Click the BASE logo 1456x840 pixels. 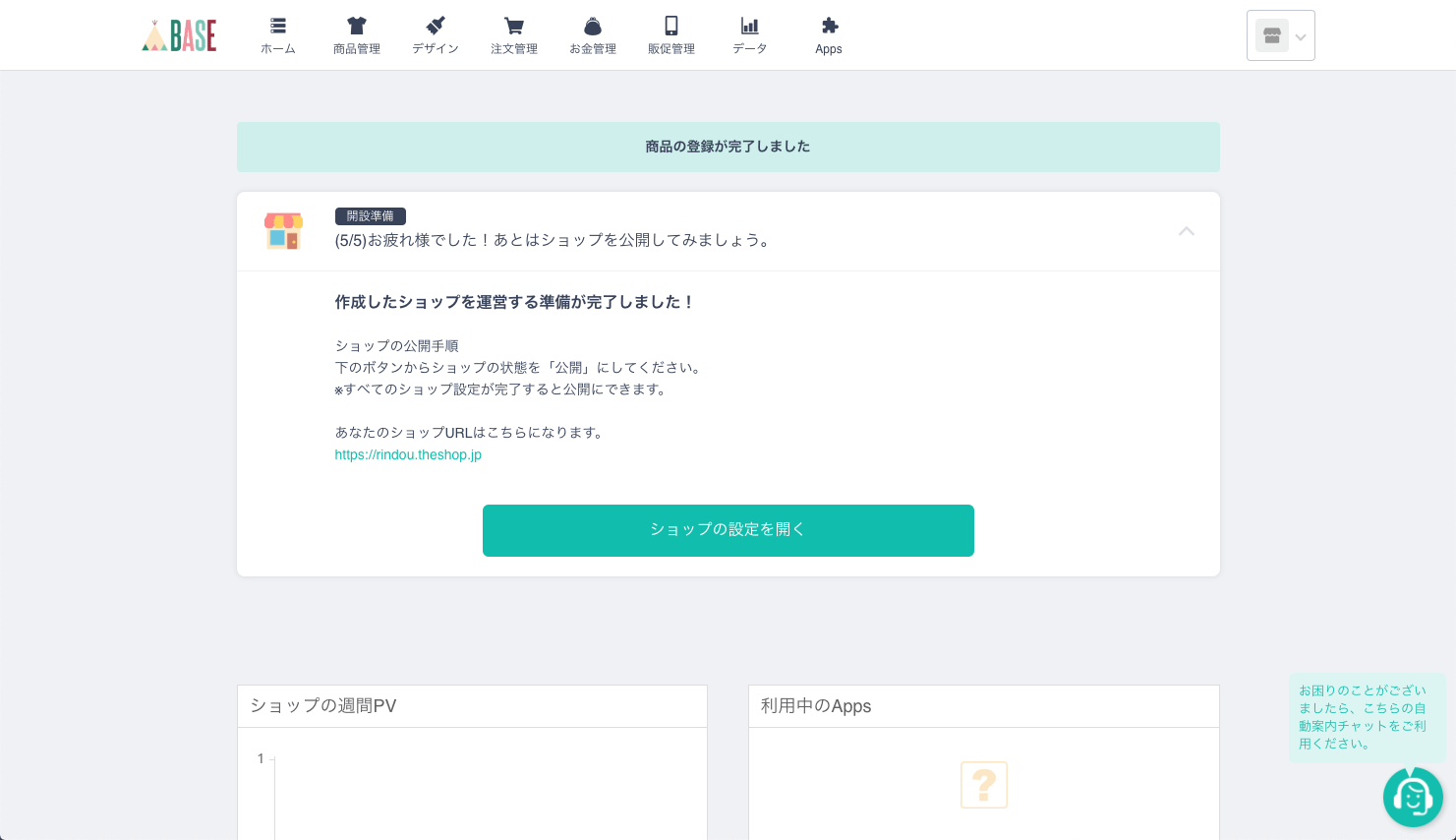click(x=179, y=35)
